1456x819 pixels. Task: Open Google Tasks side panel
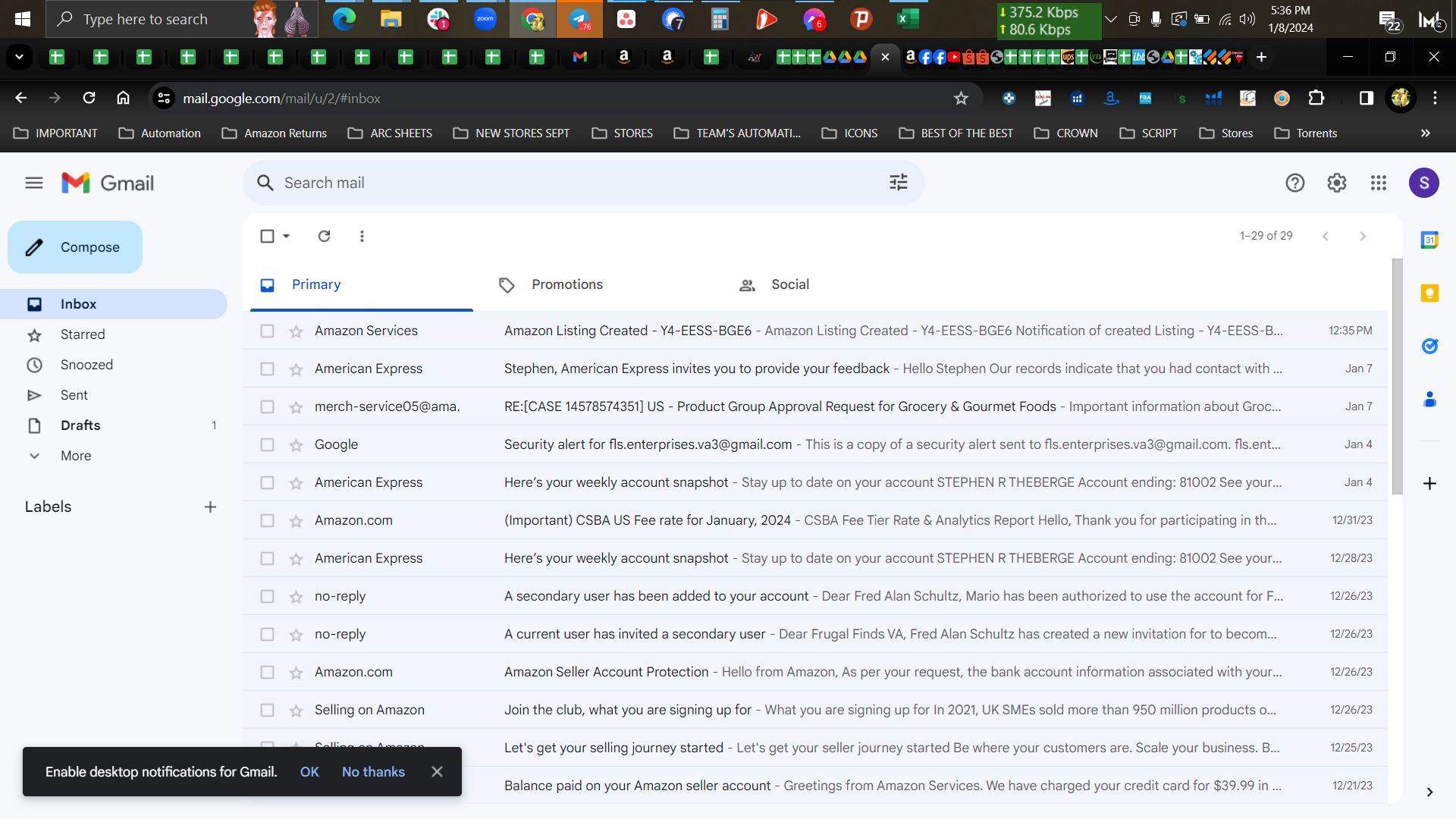[1429, 347]
